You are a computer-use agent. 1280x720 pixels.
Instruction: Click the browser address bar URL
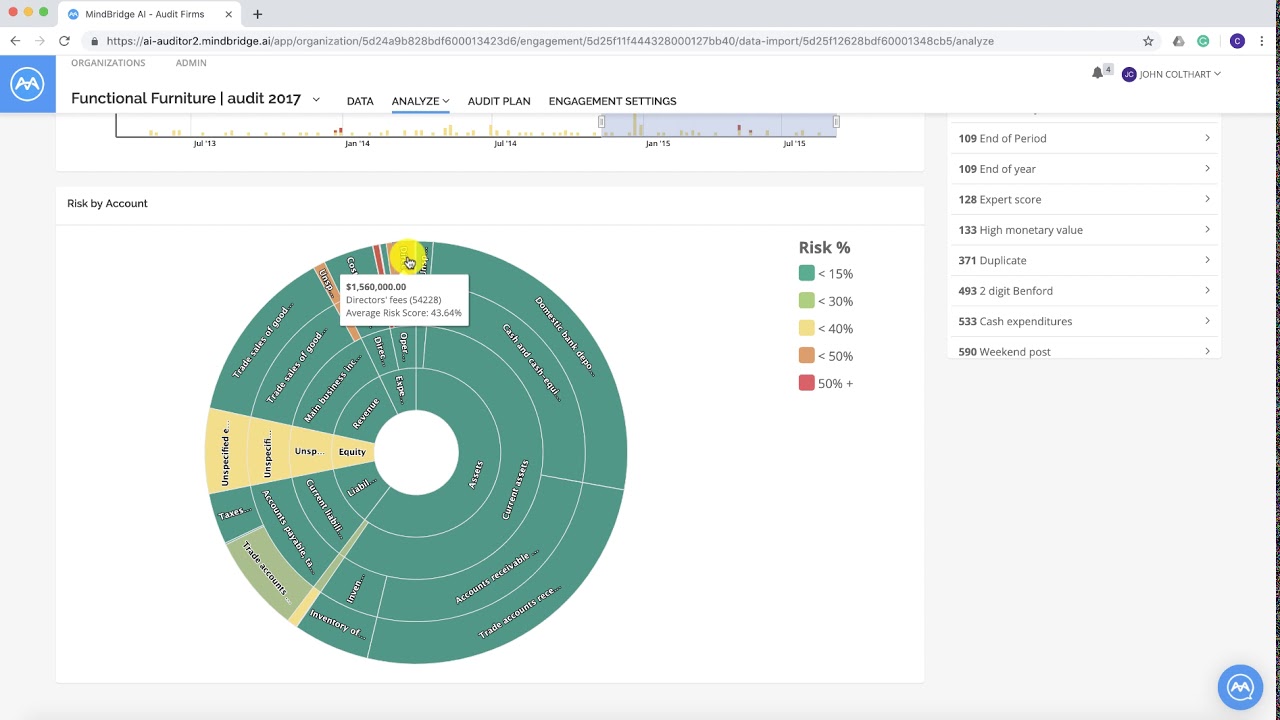point(550,41)
